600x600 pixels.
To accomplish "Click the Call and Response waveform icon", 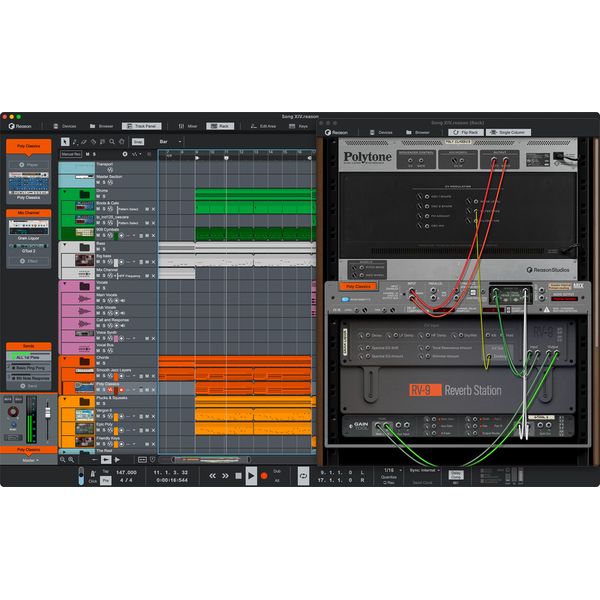I will 84,324.
